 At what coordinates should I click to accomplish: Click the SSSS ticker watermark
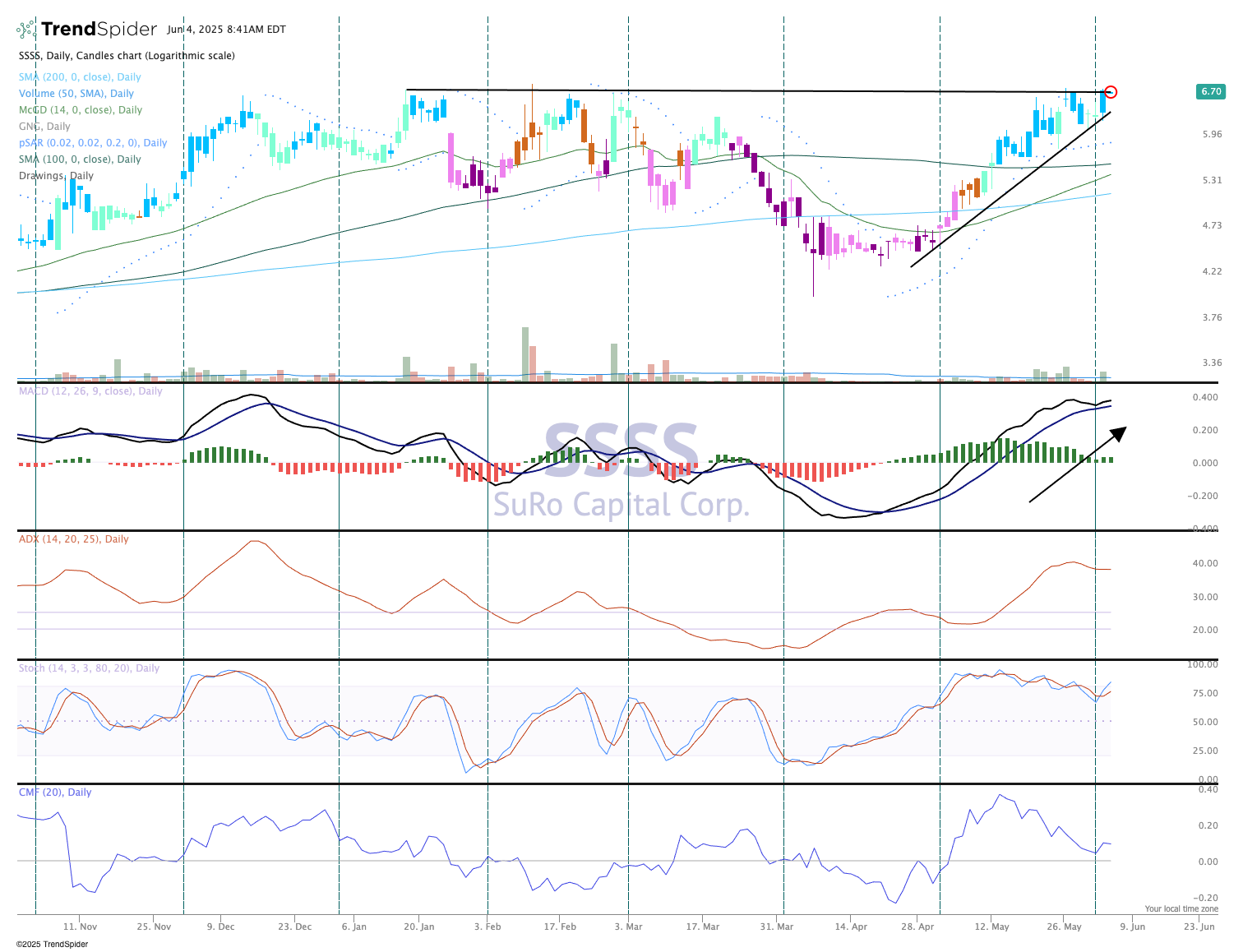pyautogui.click(x=621, y=451)
